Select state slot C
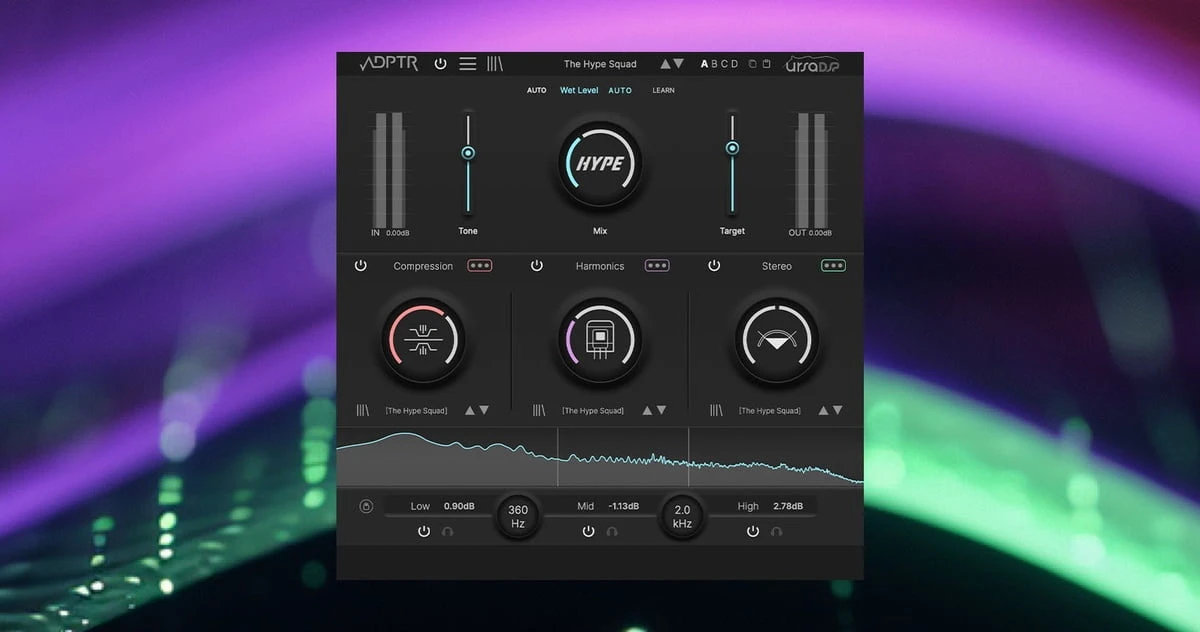The width and height of the screenshot is (1200, 632). tap(724, 64)
